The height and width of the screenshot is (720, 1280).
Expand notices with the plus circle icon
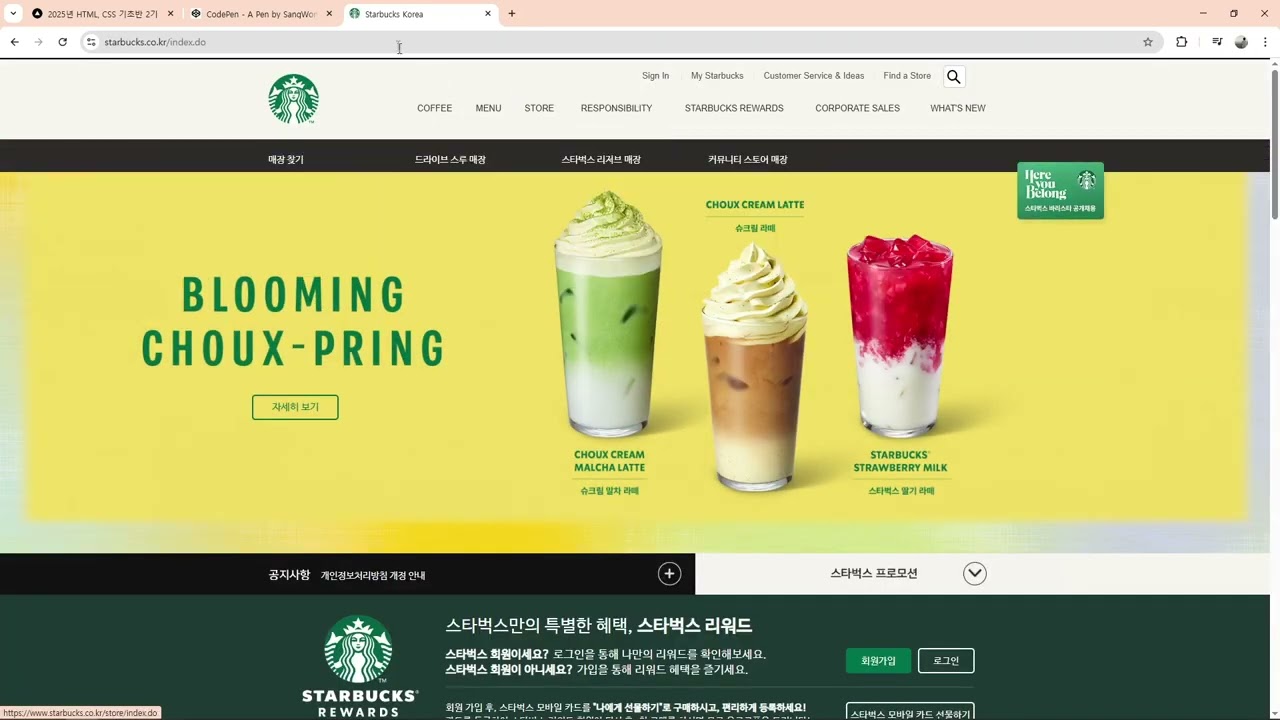669,573
